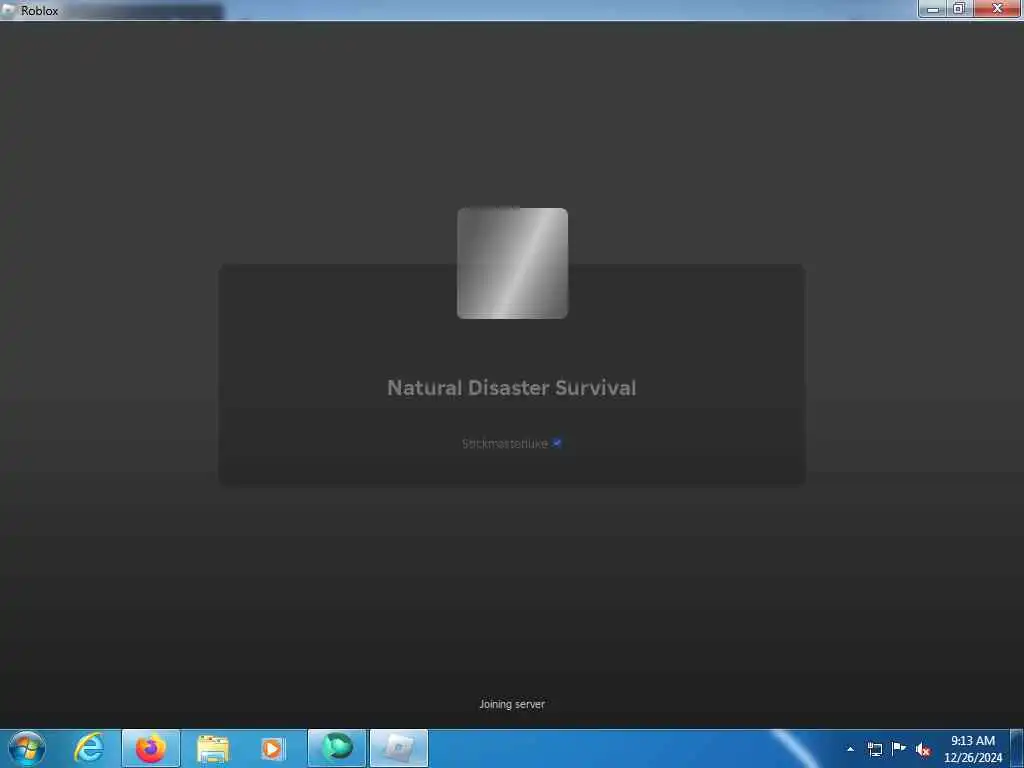Viewport: 1024px width, 768px height.
Task: Click the Roblox icon in title bar
Action: coord(9,10)
